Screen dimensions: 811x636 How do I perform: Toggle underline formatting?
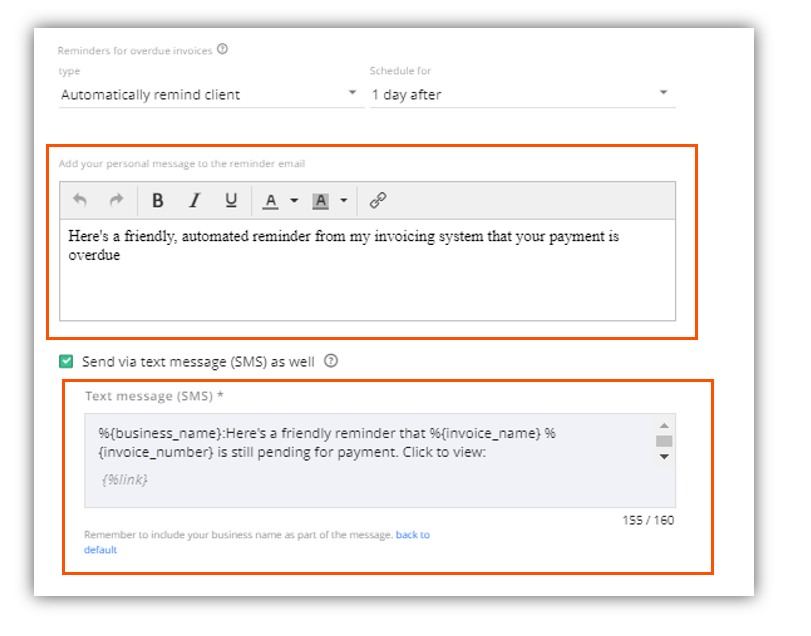click(231, 200)
